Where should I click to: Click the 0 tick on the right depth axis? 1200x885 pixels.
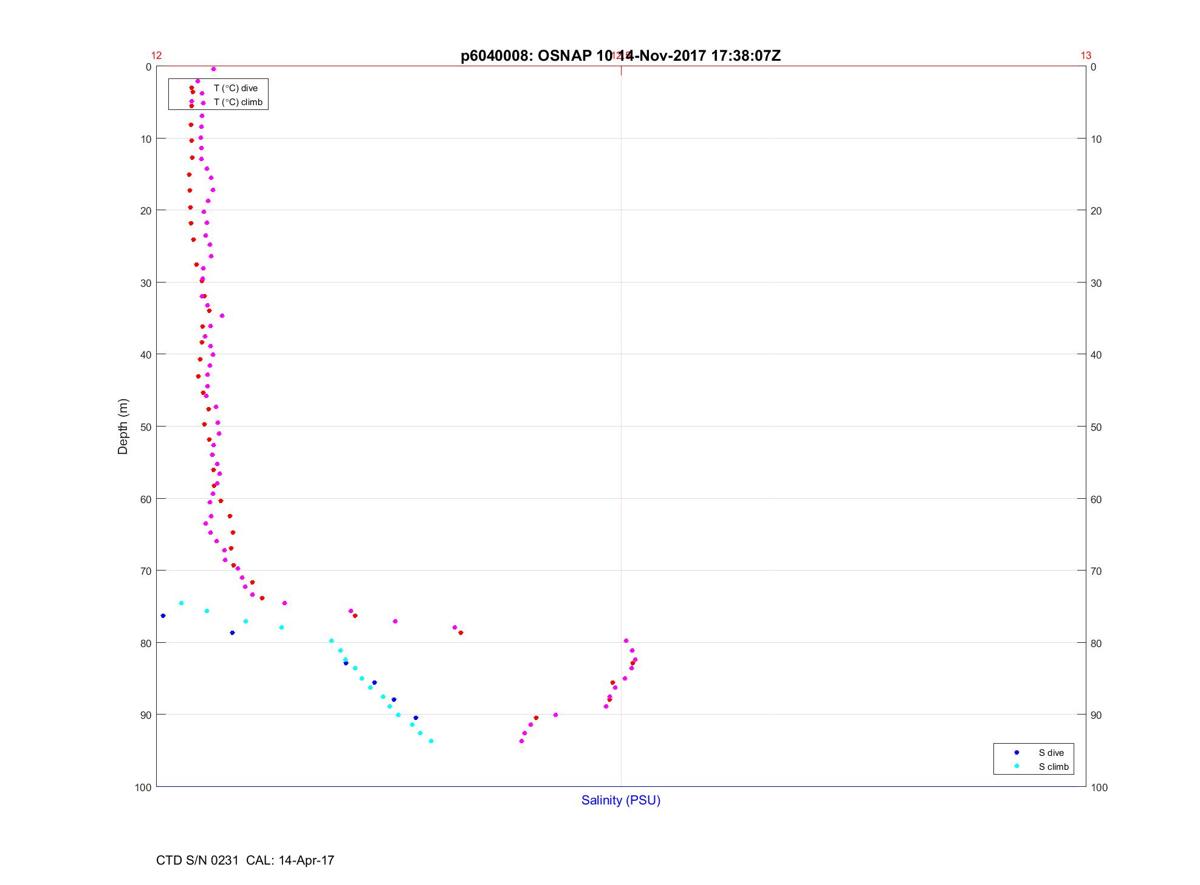1094,67
